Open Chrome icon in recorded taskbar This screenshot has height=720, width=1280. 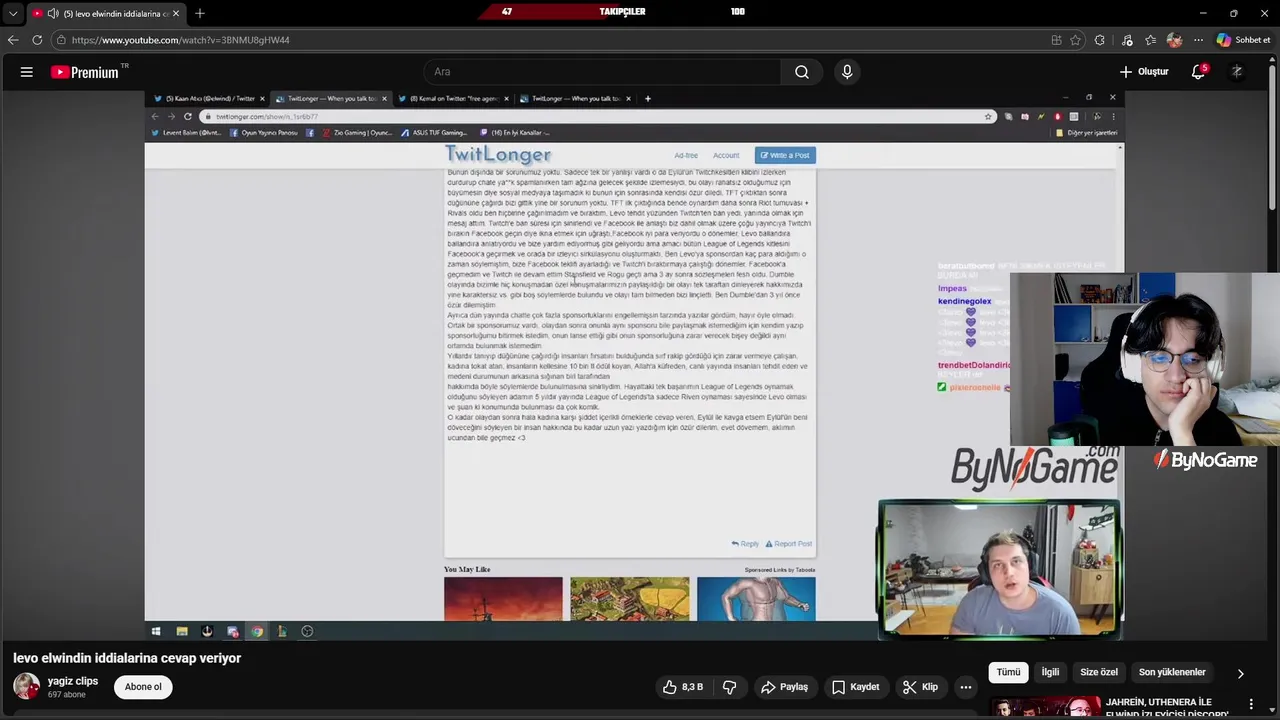[257, 631]
